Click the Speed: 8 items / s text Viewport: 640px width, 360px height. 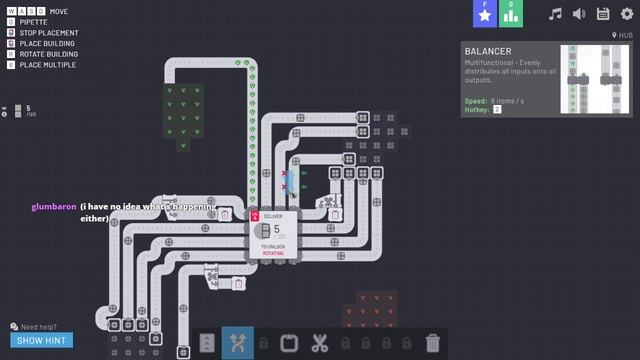(x=494, y=101)
